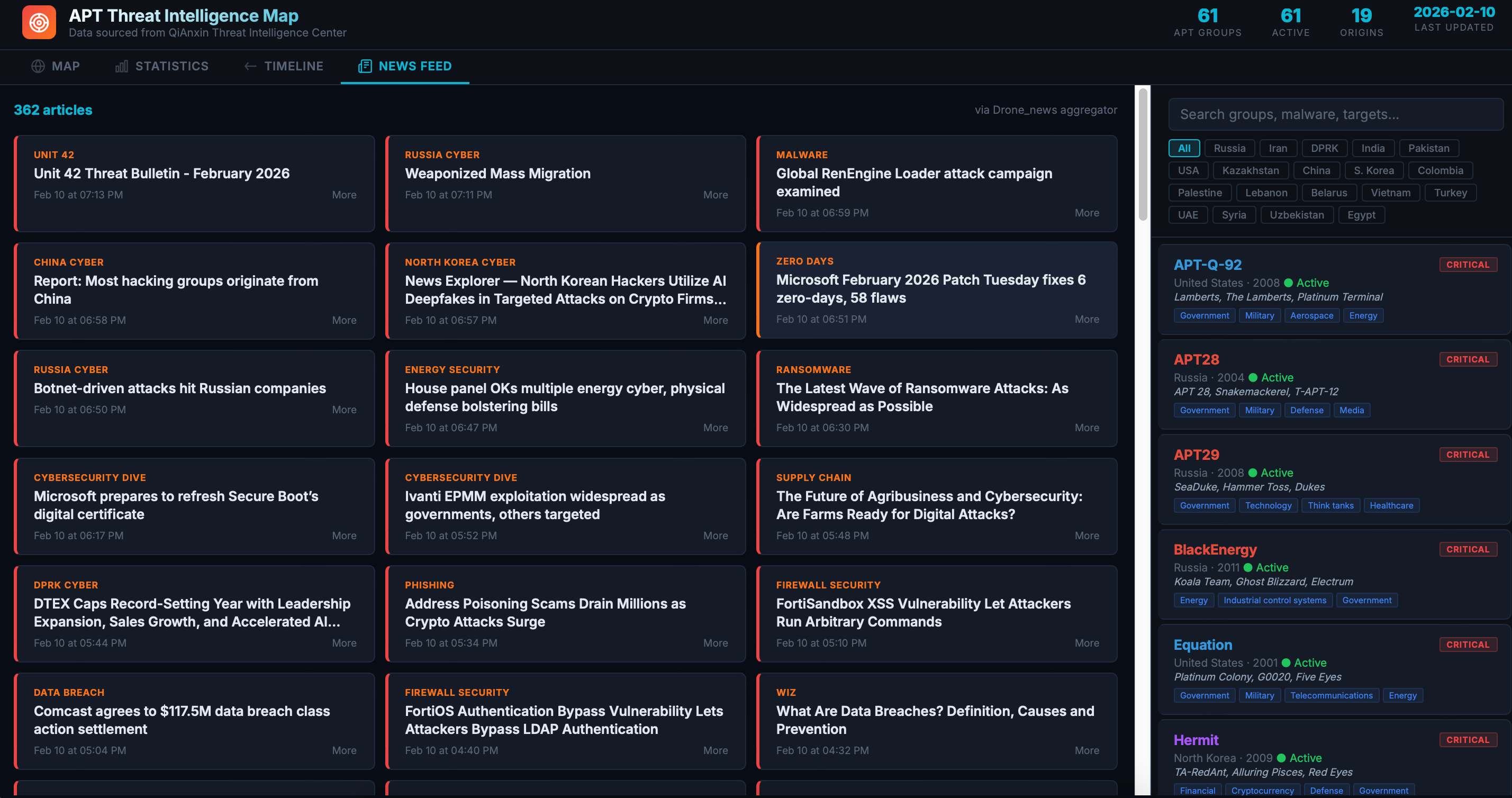Open the TIMELINE tab
The width and height of the screenshot is (1512, 798).
coord(284,66)
